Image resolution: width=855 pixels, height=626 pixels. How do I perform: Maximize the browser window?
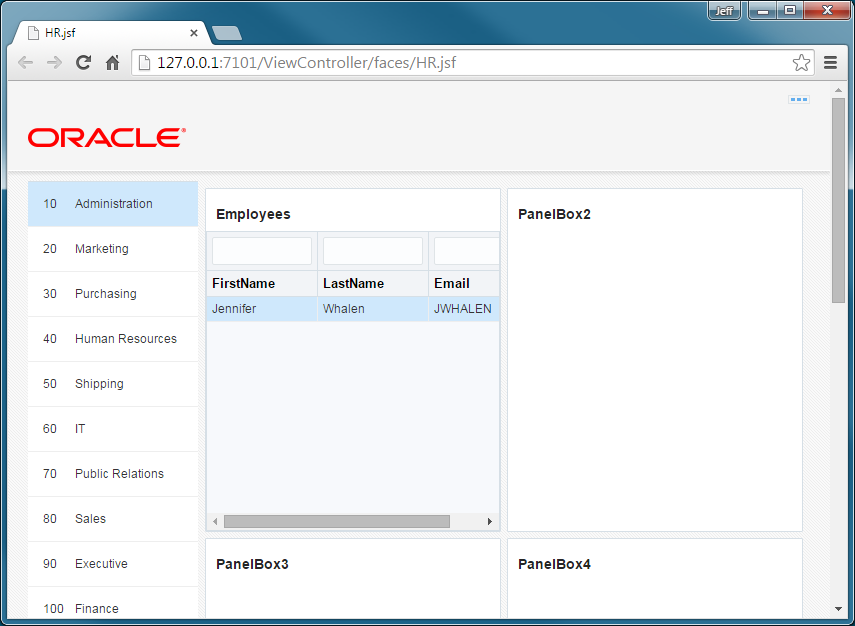pos(790,10)
